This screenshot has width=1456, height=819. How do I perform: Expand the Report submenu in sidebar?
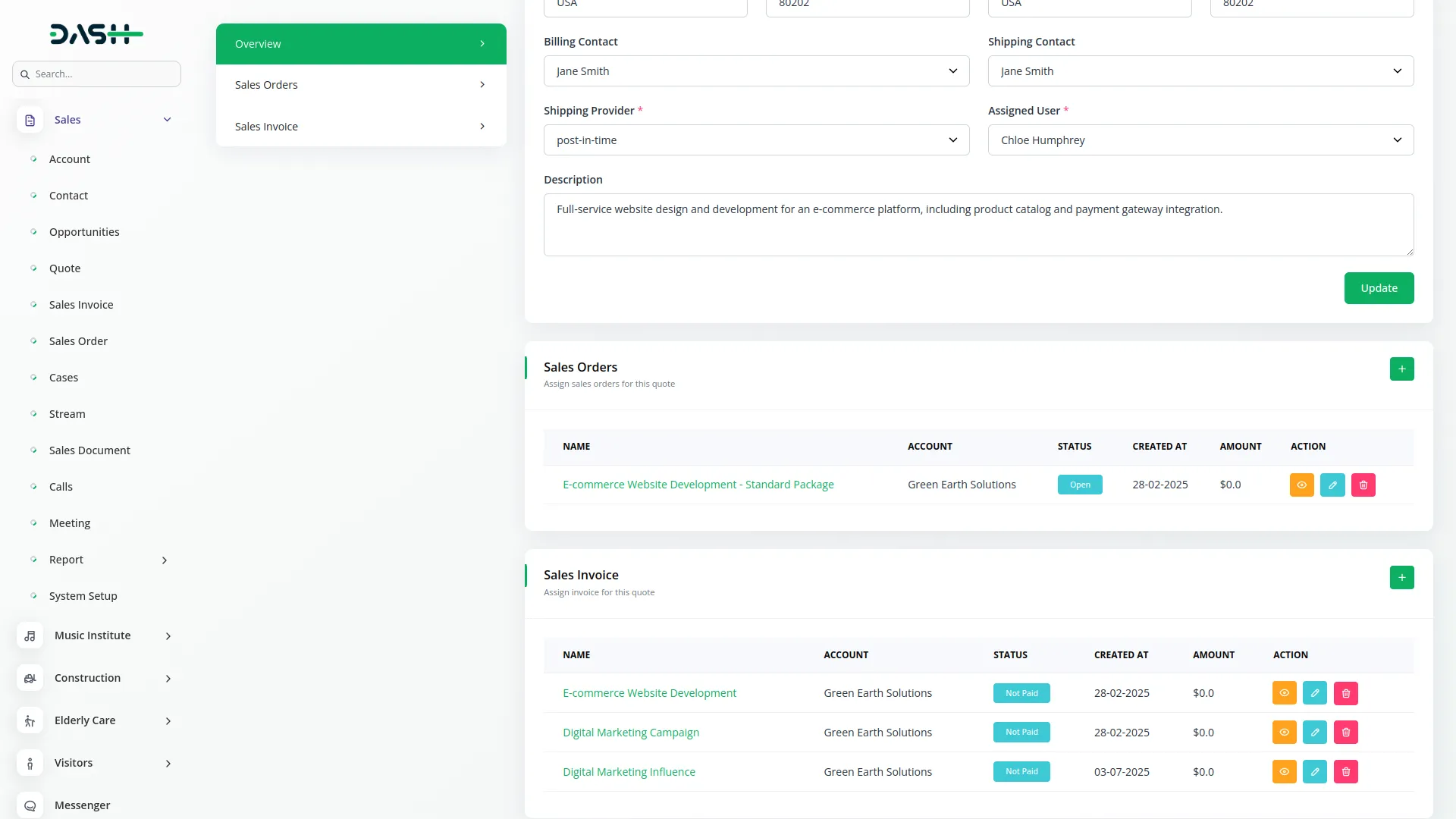point(165,560)
